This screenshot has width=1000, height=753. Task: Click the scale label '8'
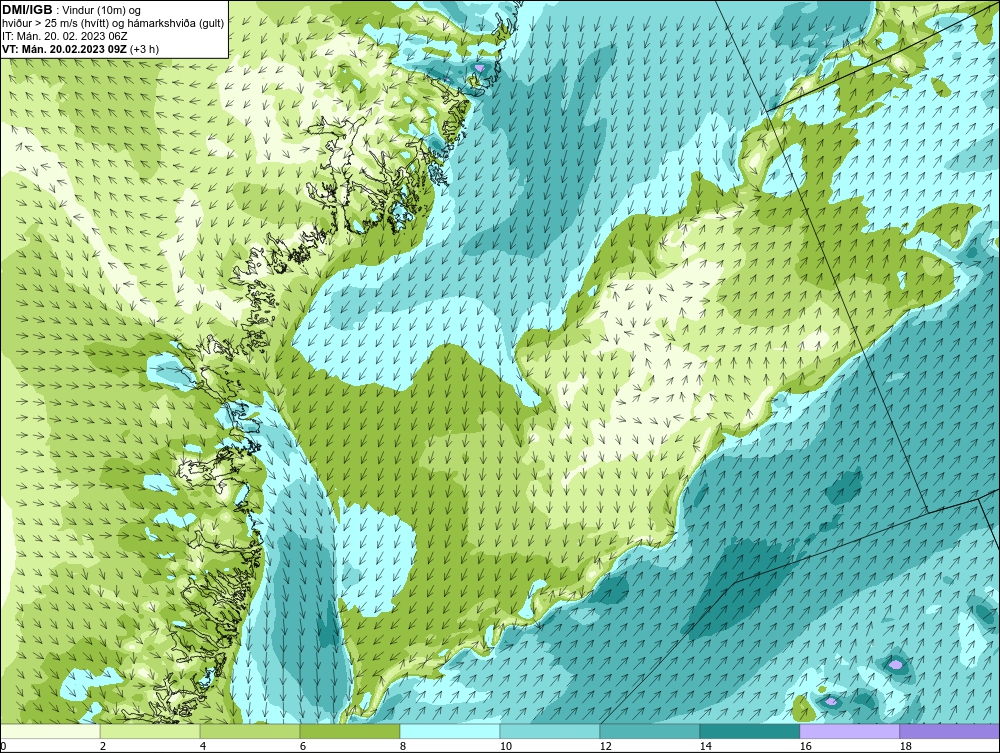tap(403, 746)
